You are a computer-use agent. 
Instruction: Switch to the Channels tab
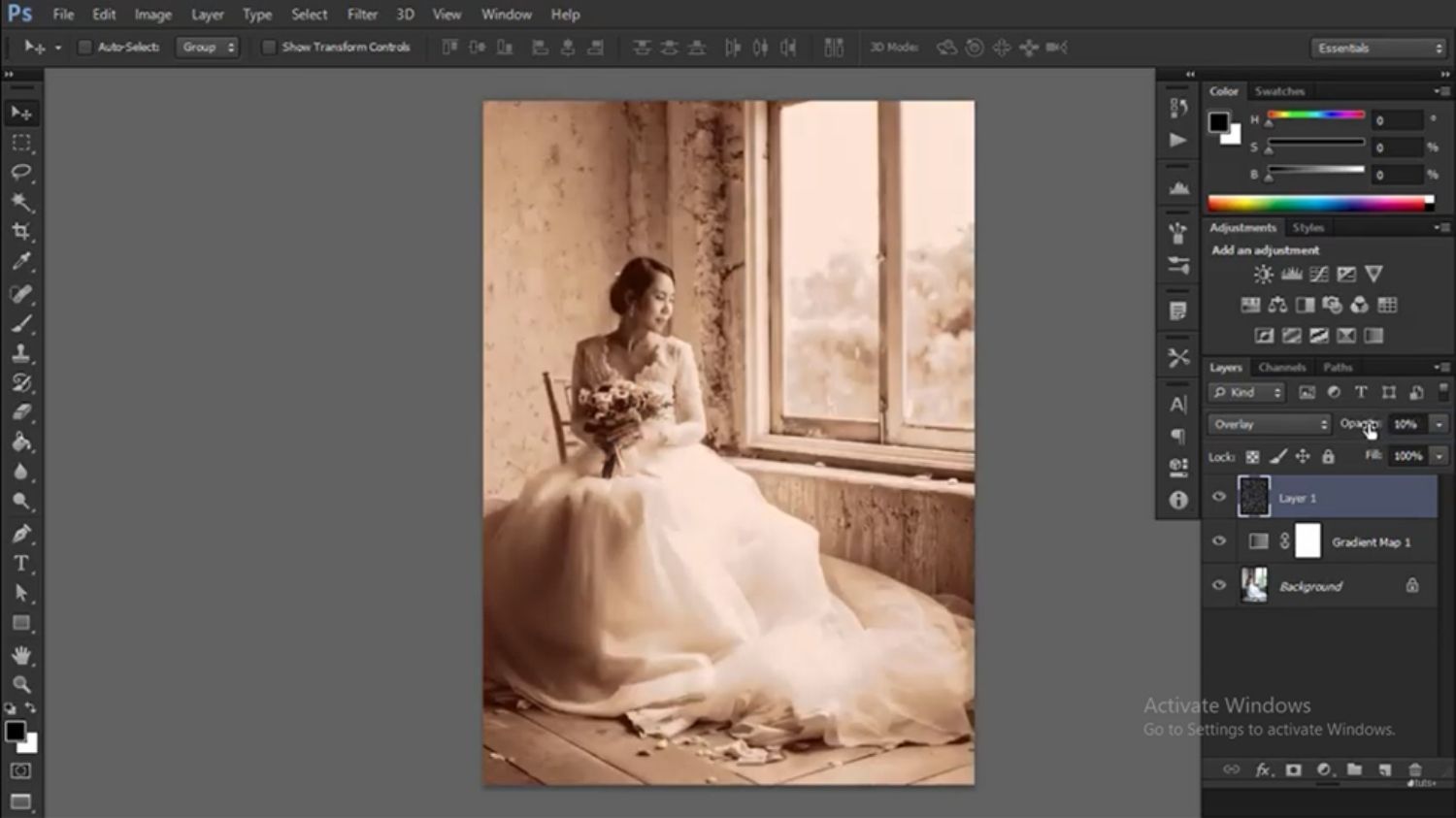[x=1281, y=368]
